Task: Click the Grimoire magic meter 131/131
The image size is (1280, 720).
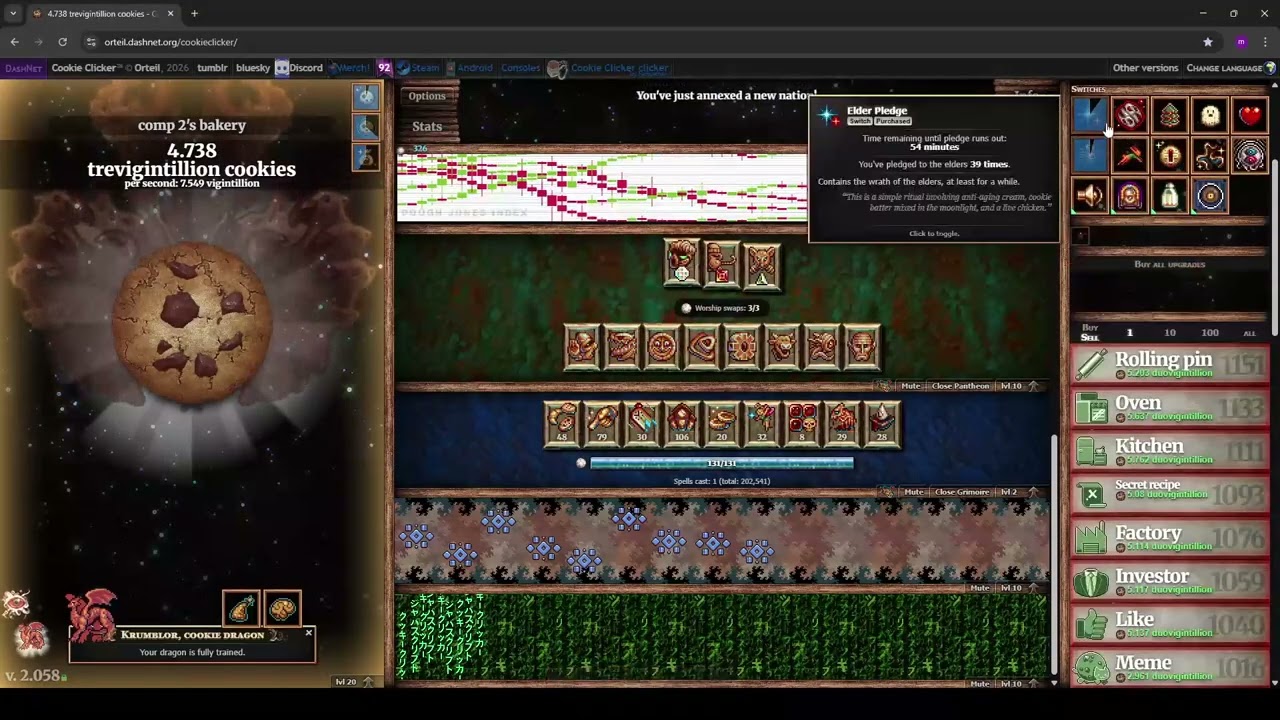Action: click(x=721, y=463)
